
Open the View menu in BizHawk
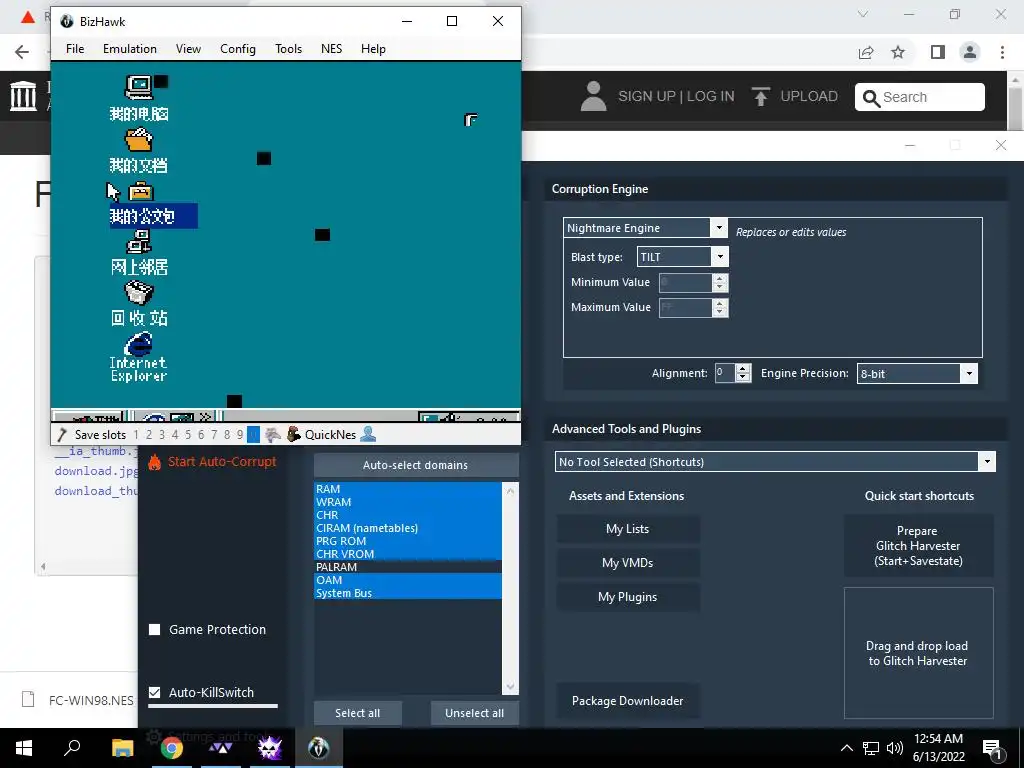[x=188, y=49]
